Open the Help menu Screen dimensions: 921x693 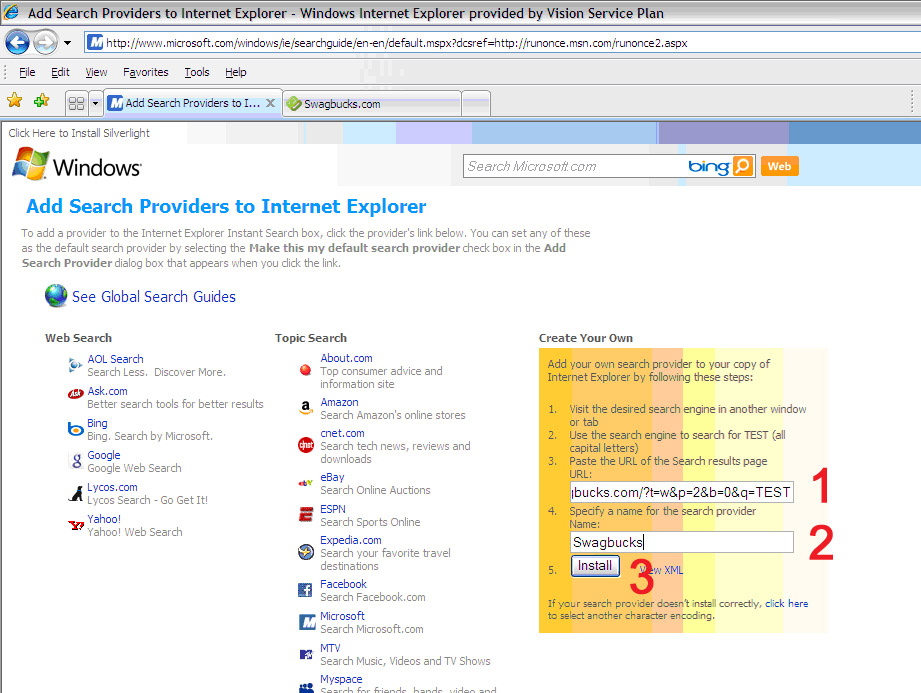tap(236, 72)
